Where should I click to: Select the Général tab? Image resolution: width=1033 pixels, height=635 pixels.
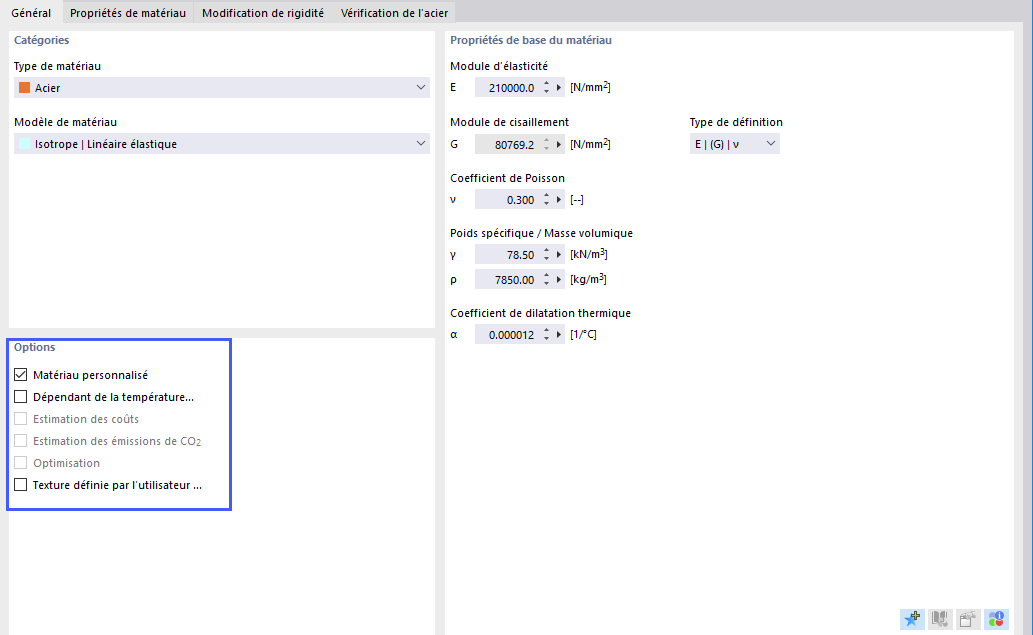31,13
